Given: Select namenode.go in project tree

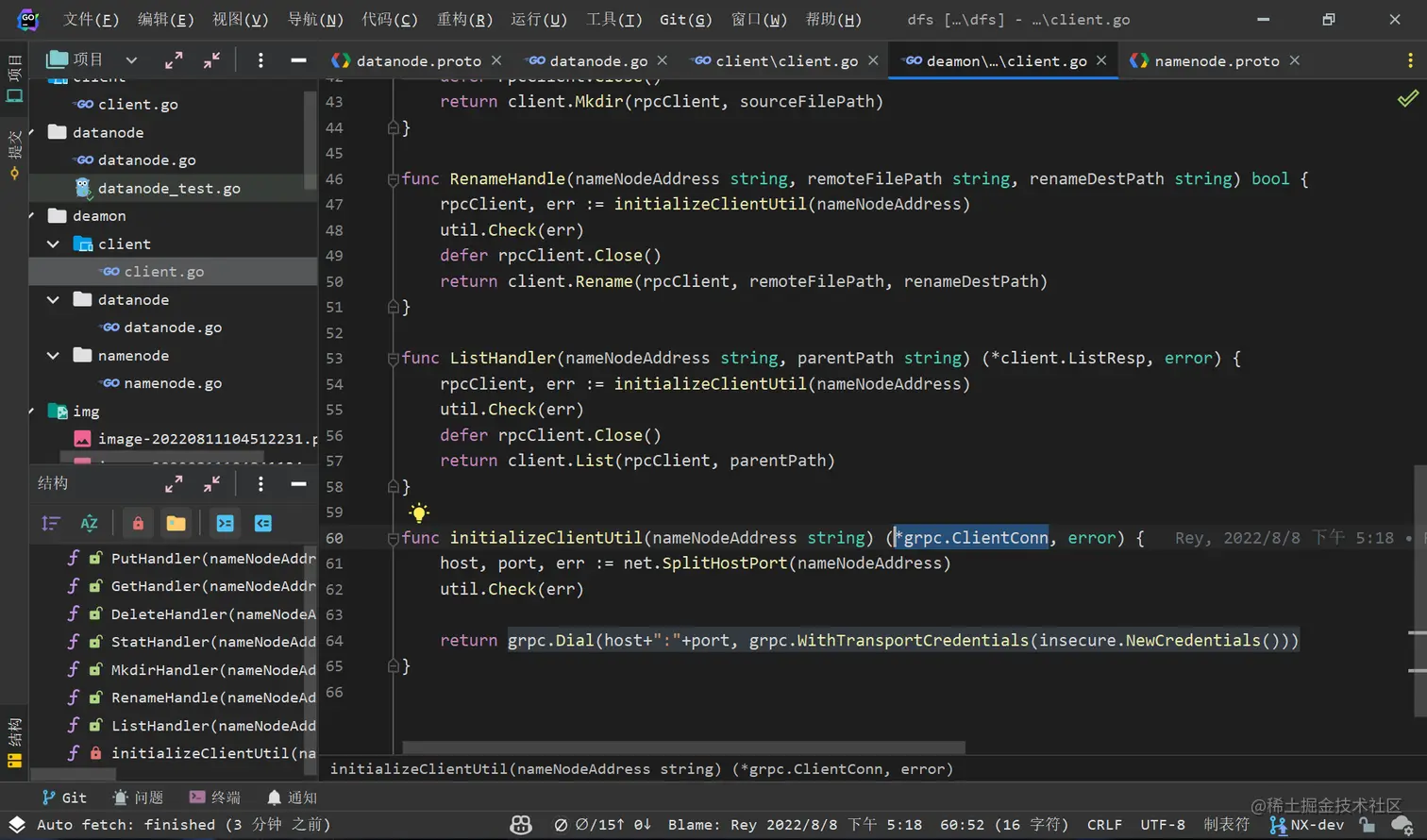Looking at the screenshot, I should tap(174, 382).
